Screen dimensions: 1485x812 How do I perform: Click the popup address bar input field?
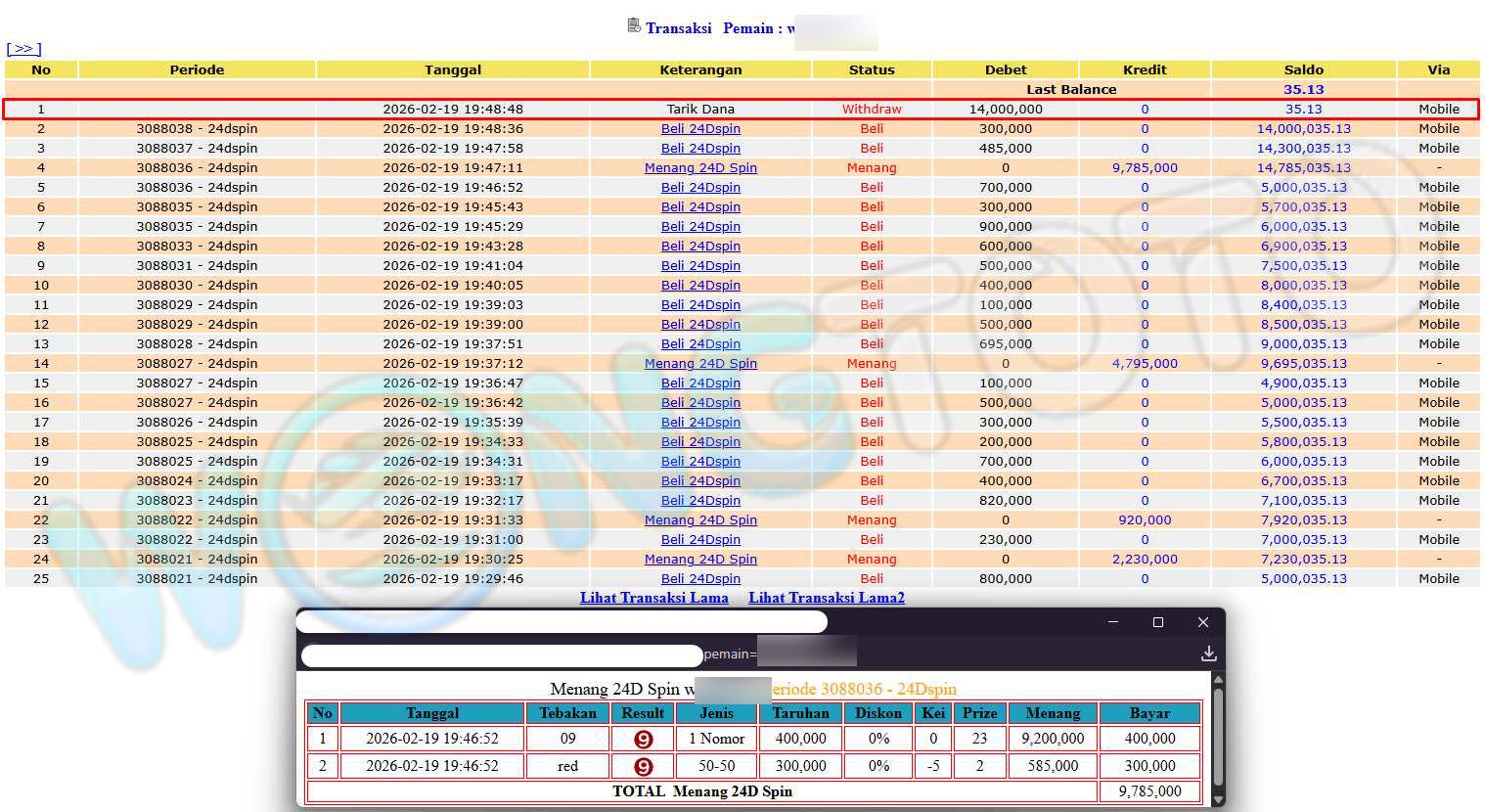[x=501, y=654]
